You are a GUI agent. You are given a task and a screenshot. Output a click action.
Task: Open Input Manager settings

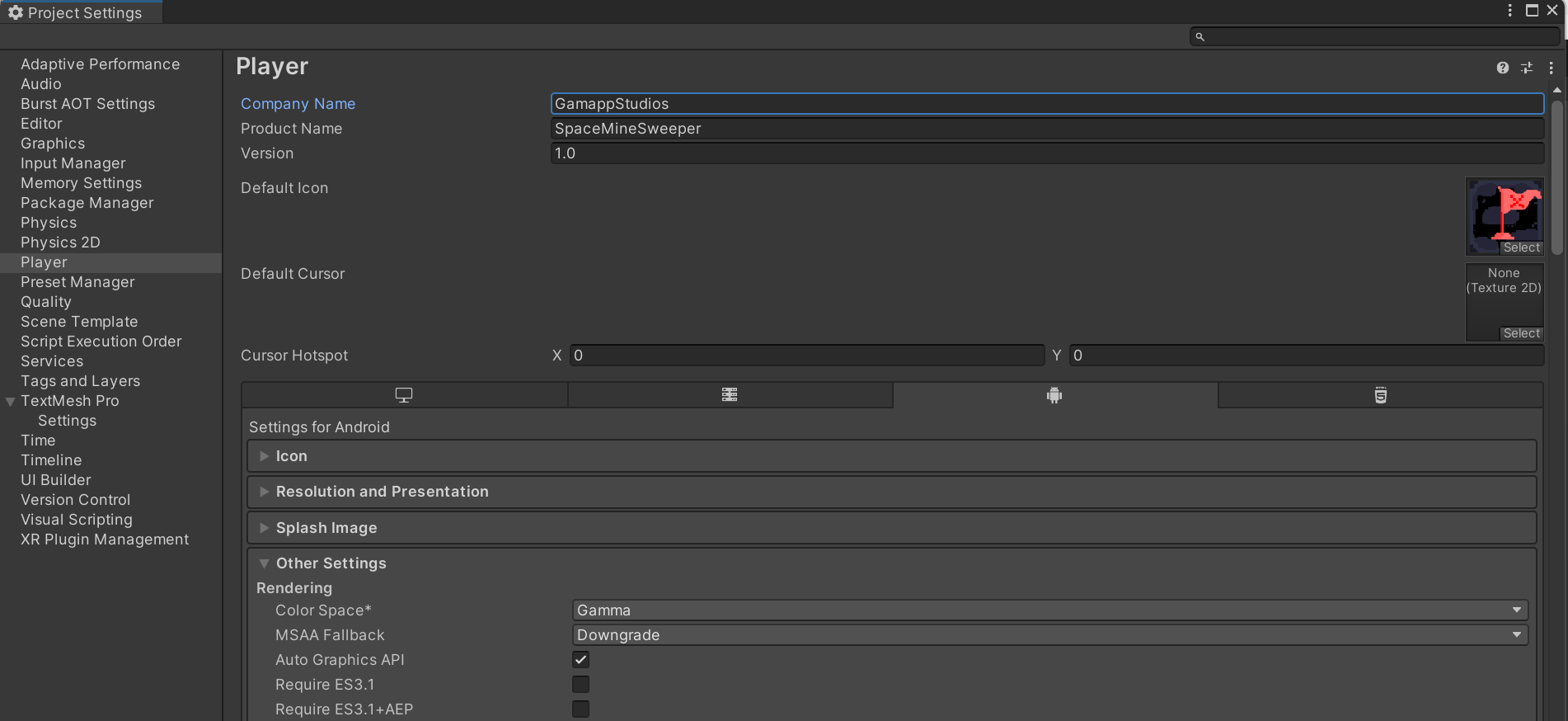coord(73,163)
